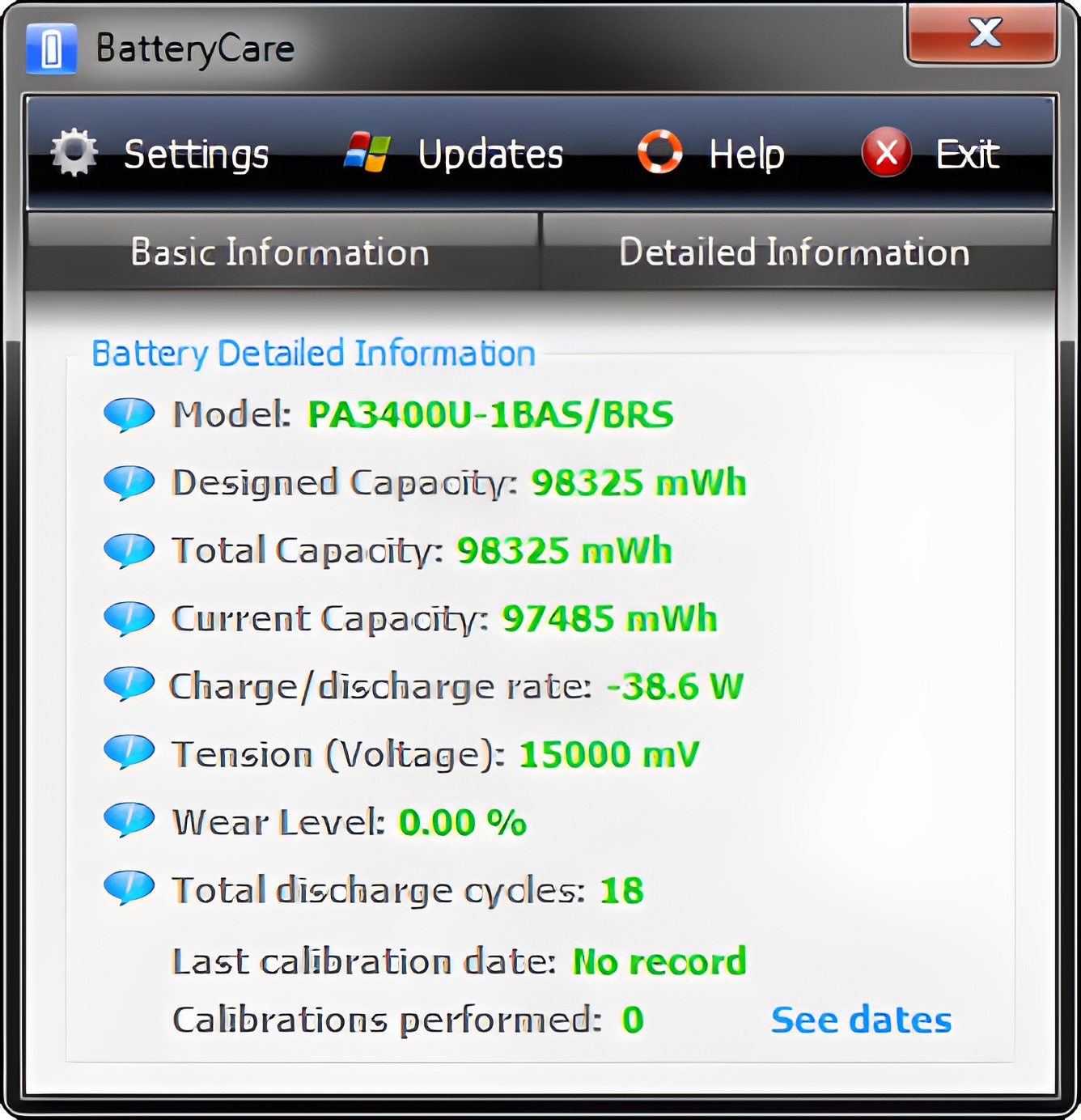
Task: Open the See dates link
Action: pyautogui.click(x=861, y=1020)
